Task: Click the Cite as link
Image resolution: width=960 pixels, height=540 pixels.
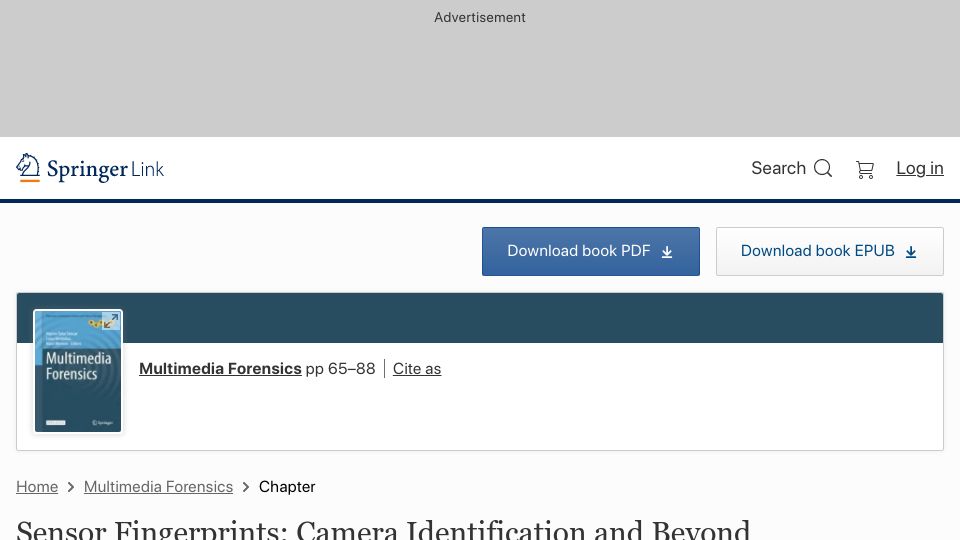Action: pyautogui.click(x=417, y=369)
